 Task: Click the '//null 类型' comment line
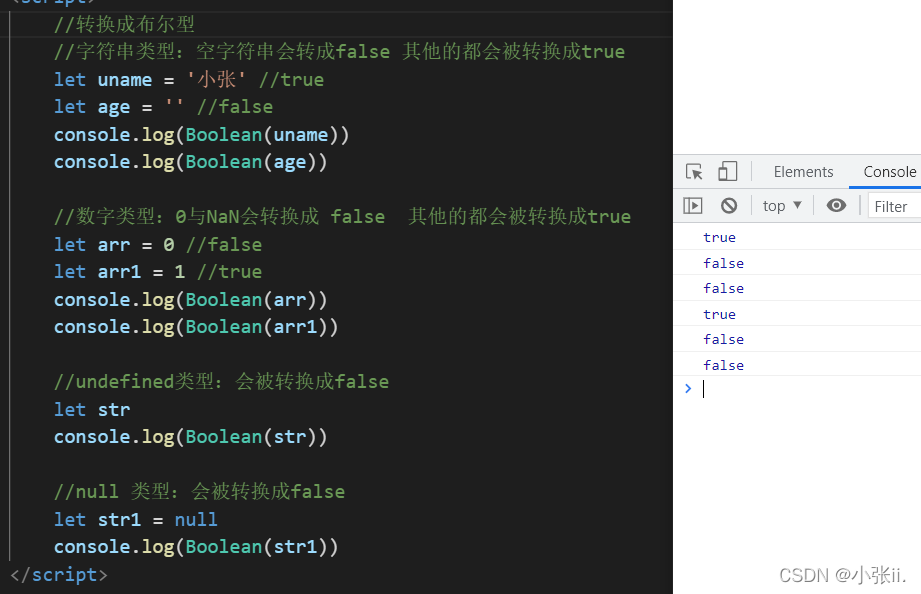point(199,491)
